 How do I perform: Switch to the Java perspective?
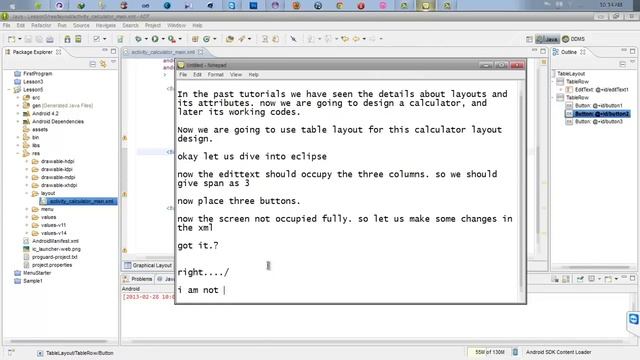coord(547,39)
